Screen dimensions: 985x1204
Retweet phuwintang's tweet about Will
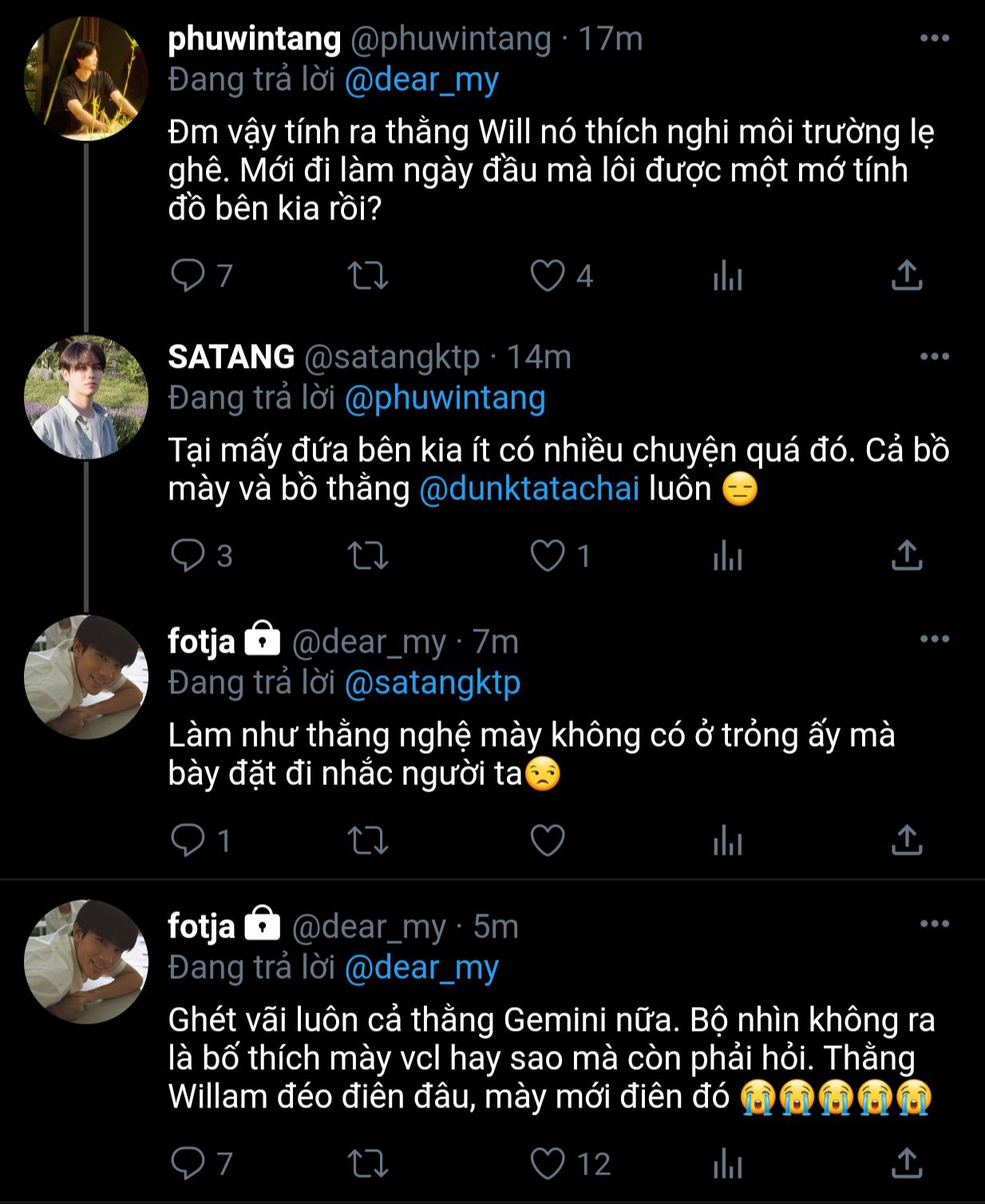[x=368, y=276]
